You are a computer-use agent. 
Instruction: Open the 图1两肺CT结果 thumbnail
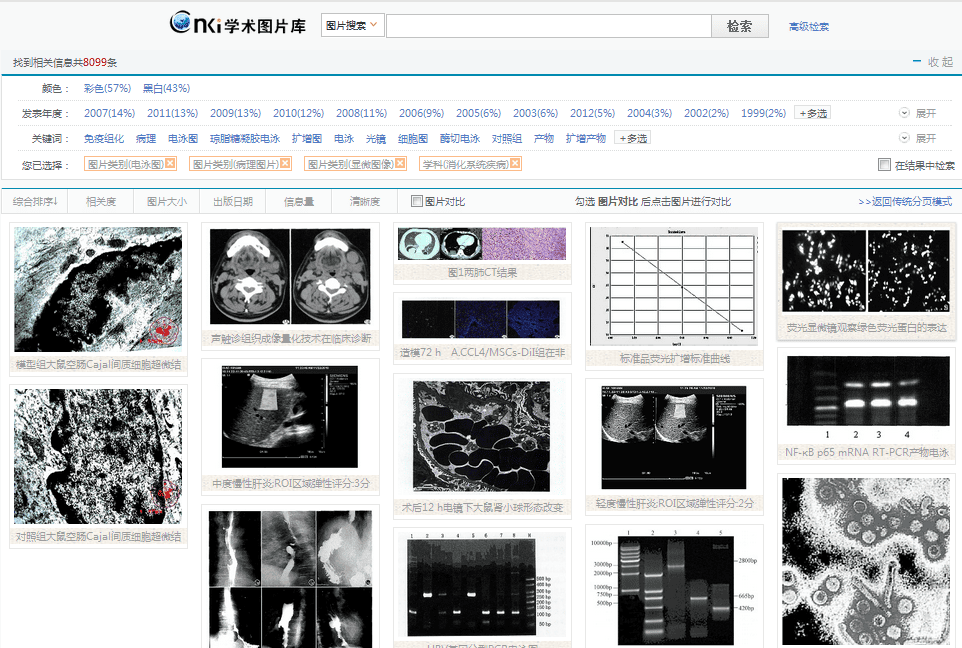(x=481, y=243)
